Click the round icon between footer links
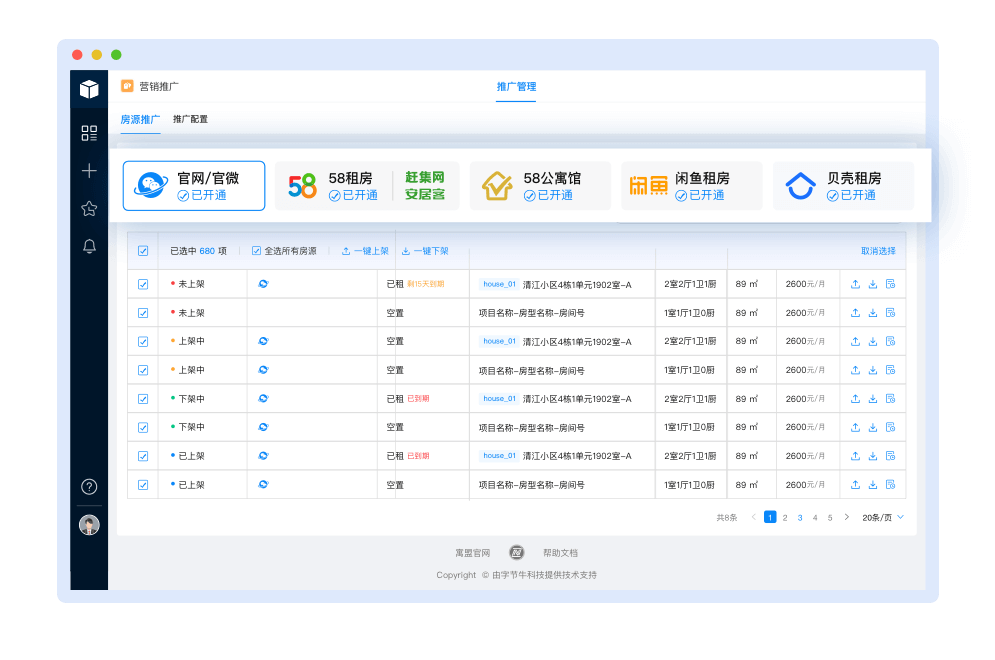 tap(517, 553)
